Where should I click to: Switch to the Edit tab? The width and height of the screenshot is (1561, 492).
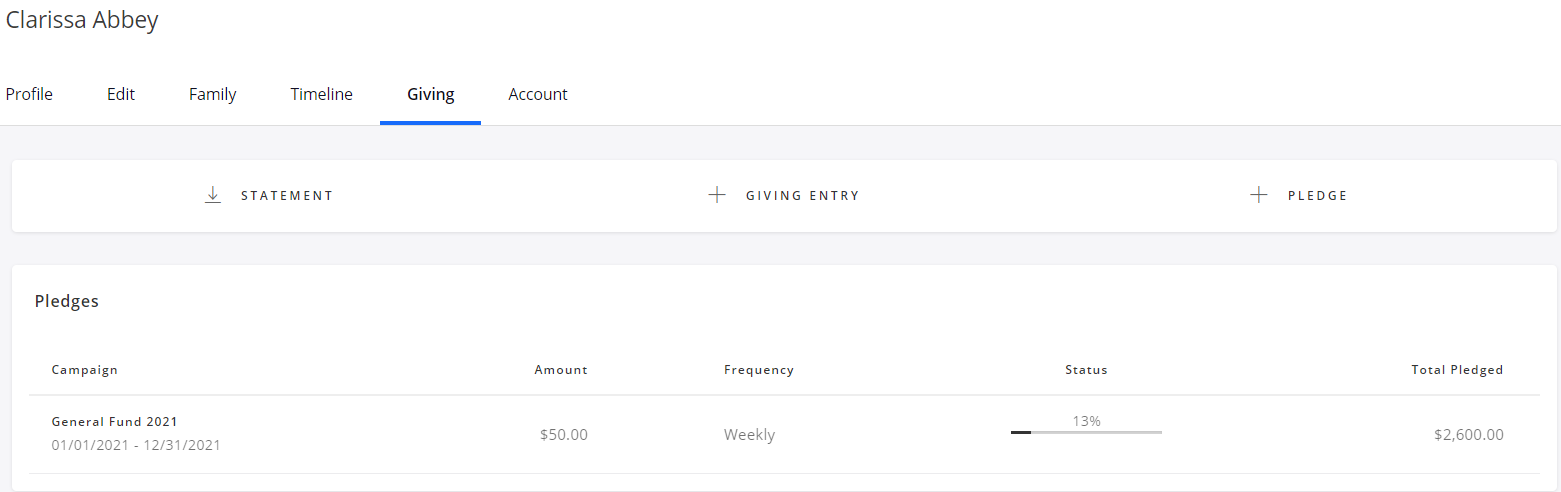point(121,94)
